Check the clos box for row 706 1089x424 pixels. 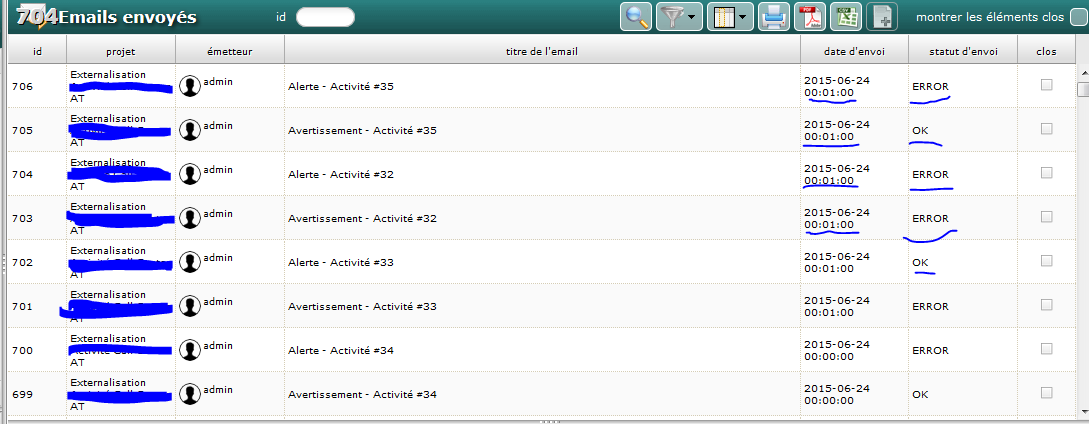1046,85
